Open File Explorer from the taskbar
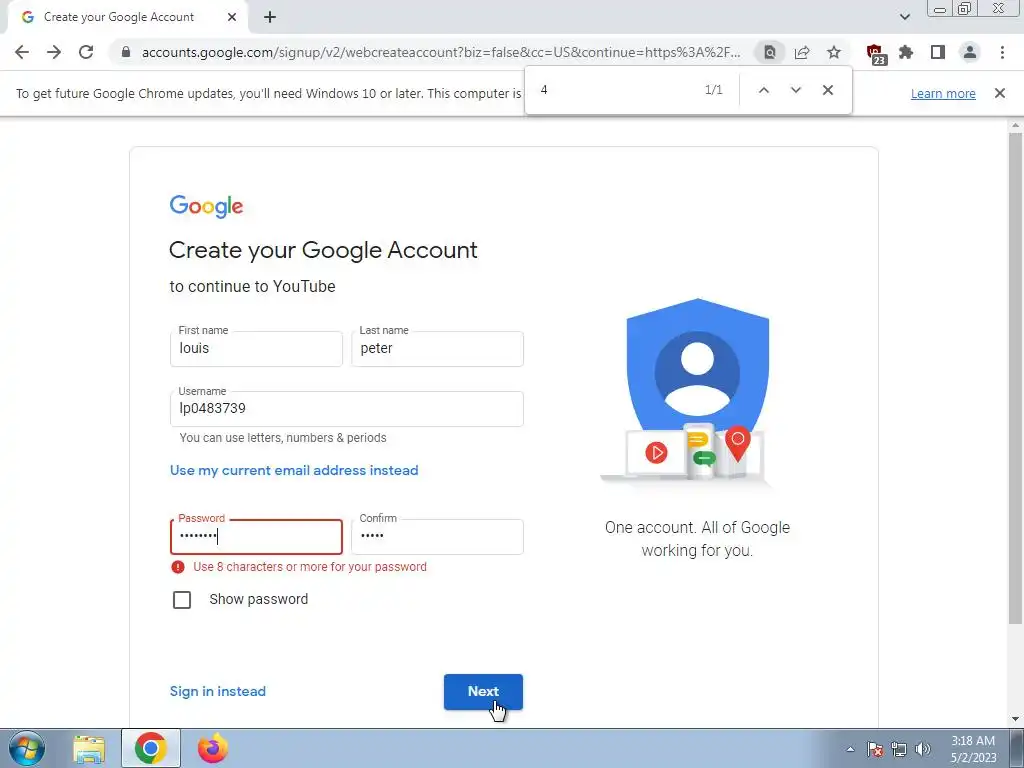1024x768 pixels. click(x=89, y=748)
